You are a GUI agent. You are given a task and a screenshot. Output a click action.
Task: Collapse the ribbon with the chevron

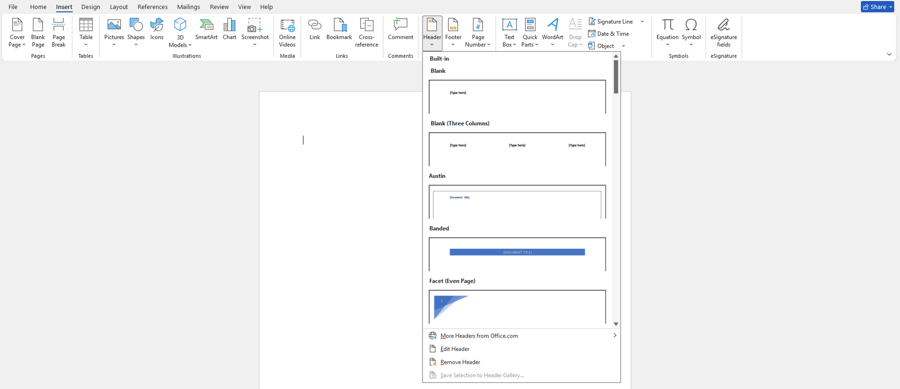[x=889, y=55]
